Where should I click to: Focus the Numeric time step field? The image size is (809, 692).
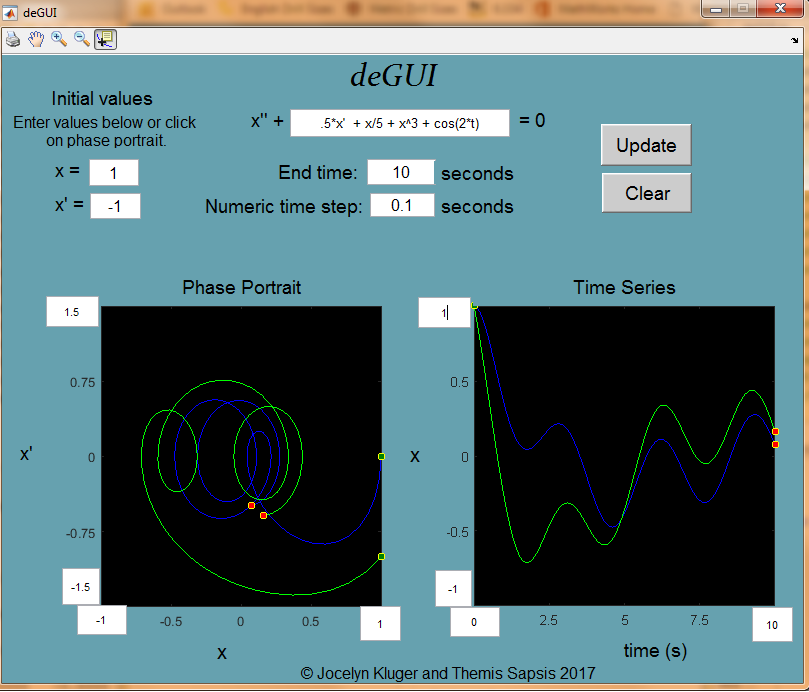(402, 206)
